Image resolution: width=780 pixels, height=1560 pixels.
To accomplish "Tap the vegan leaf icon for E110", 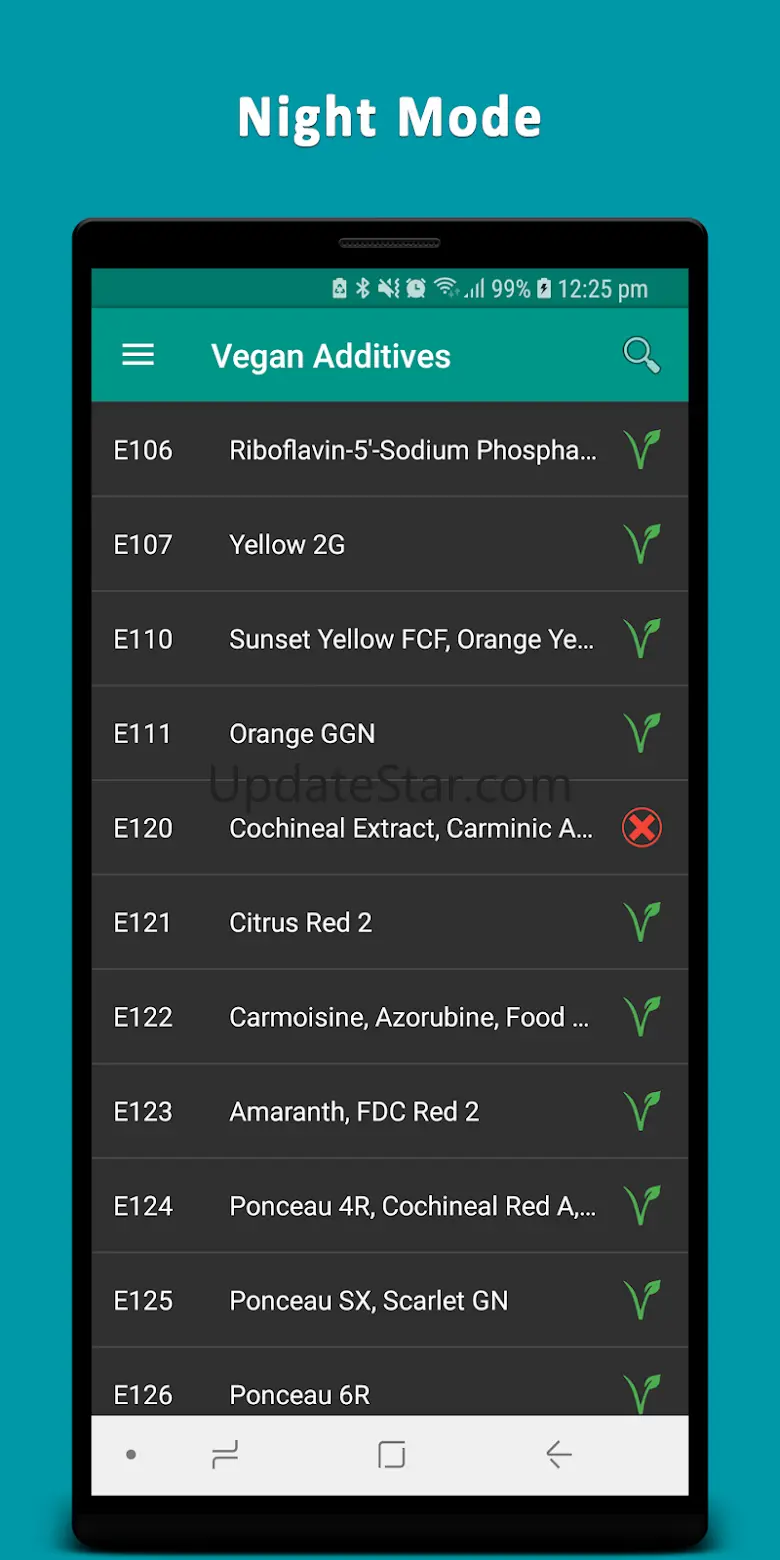I will [x=641, y=639].
